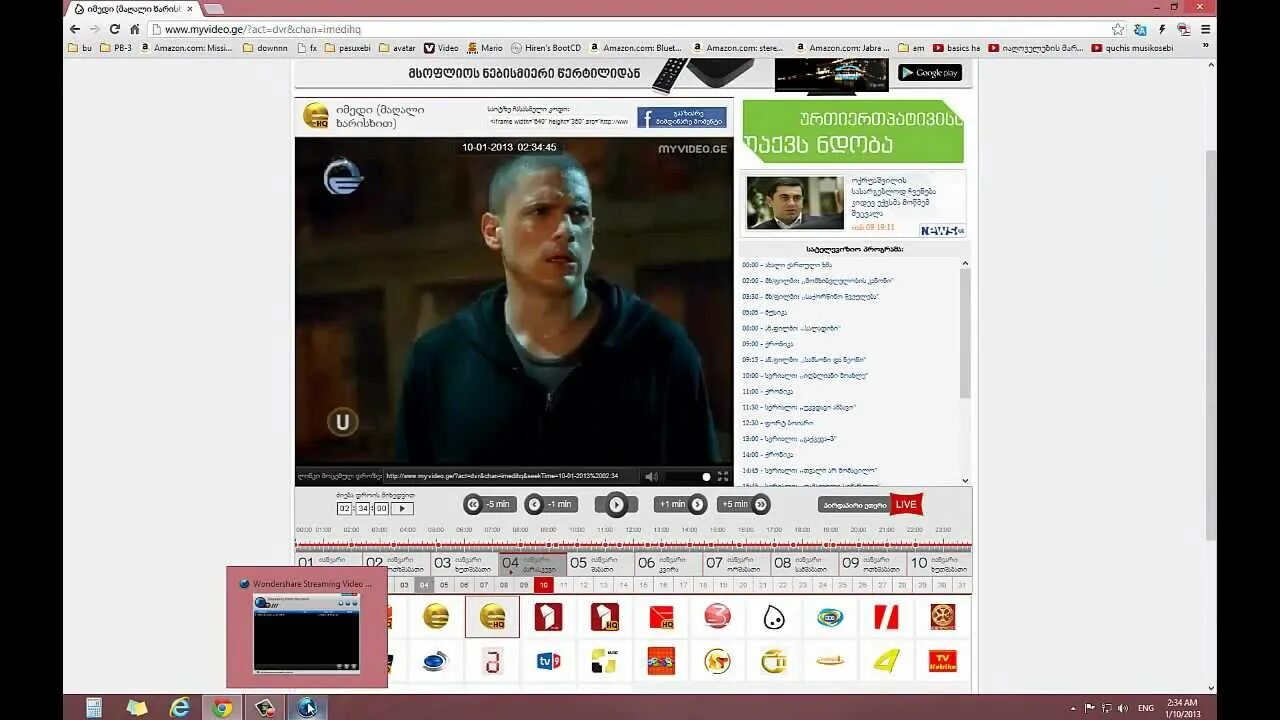Click the green advertisement banner

pos(853,131)
